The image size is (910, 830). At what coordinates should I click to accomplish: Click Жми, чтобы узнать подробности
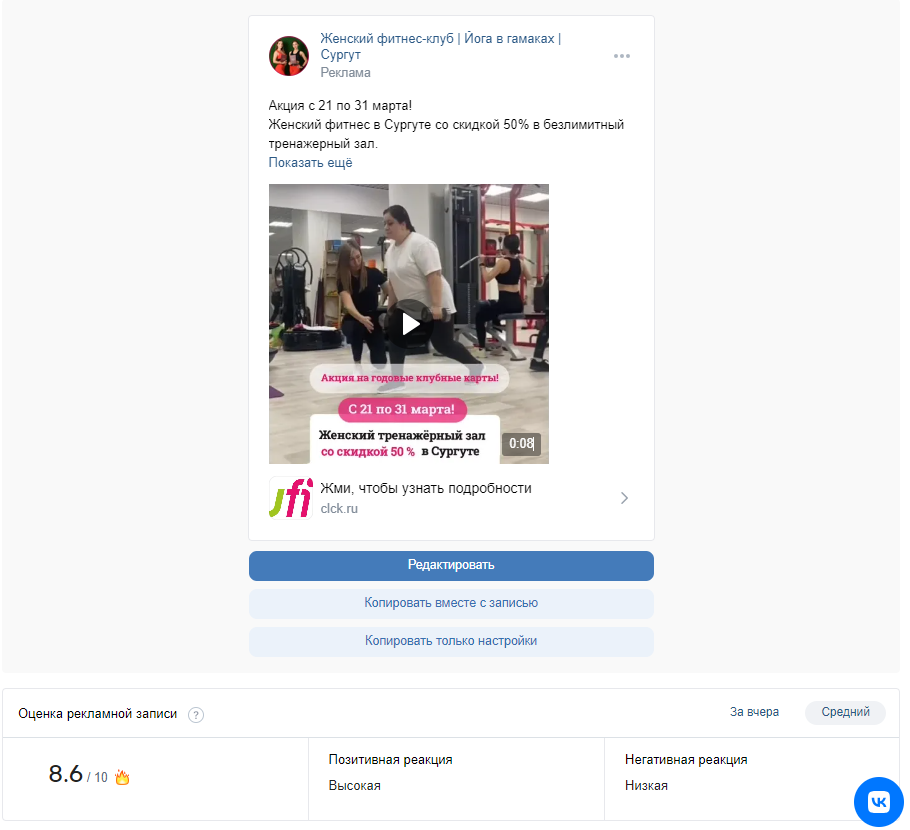pyautogui.click(x=425, y=488)
